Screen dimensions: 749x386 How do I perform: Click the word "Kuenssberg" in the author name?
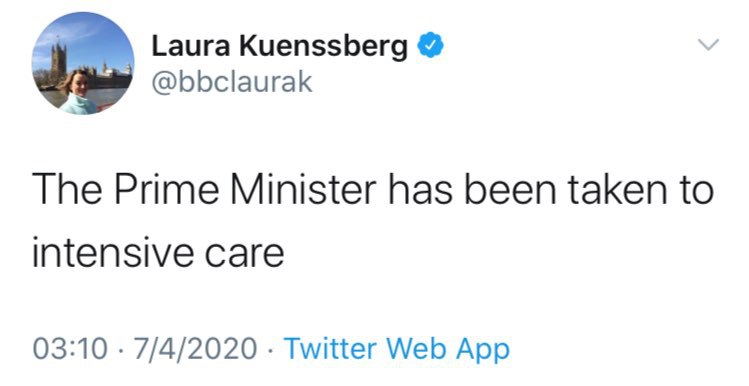pyautogui.click(x=323, y=47)
